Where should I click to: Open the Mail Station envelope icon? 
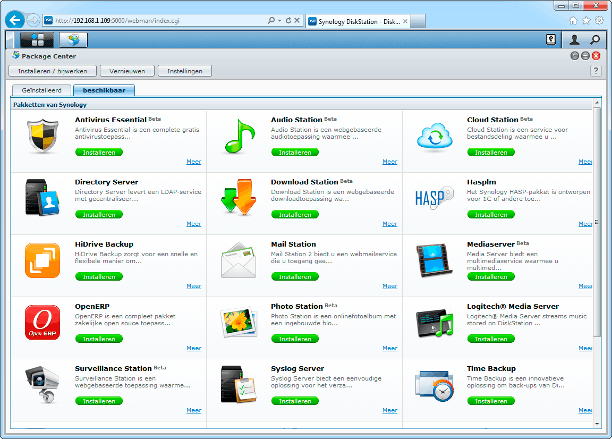click(x=238, y=260)
